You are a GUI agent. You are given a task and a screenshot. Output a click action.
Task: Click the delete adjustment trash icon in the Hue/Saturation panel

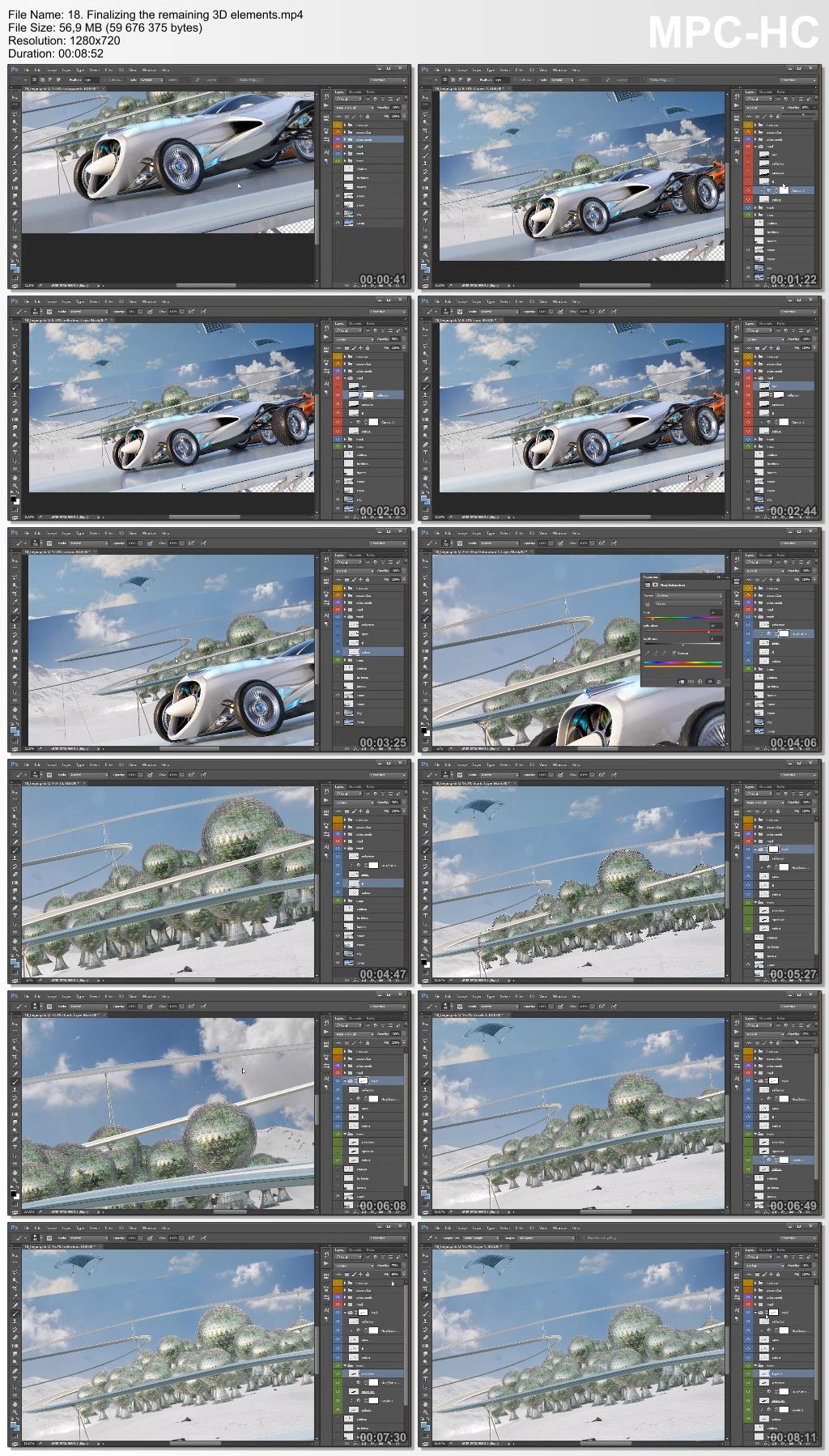pos(719,682)
